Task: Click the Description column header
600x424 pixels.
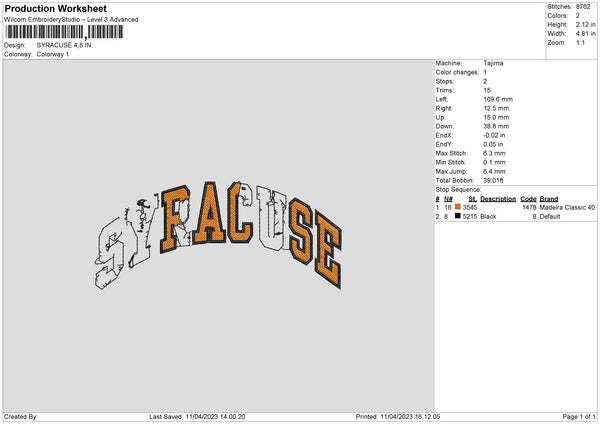Action: pos(498,199)
